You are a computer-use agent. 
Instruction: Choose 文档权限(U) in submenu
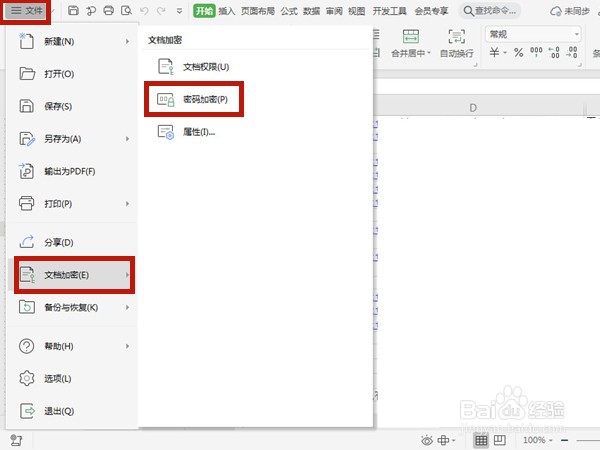tap(194, 67)
